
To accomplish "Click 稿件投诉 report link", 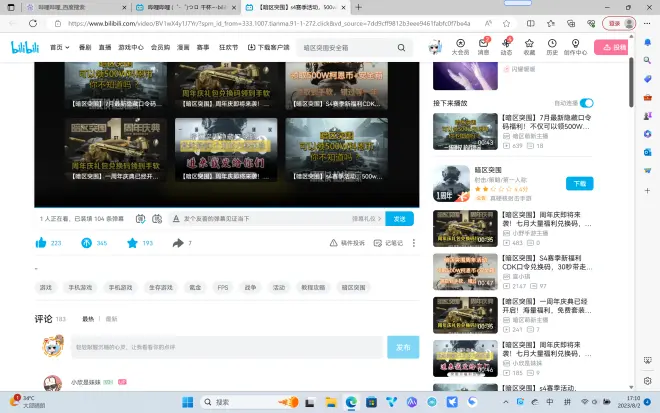I will (347, 243).
